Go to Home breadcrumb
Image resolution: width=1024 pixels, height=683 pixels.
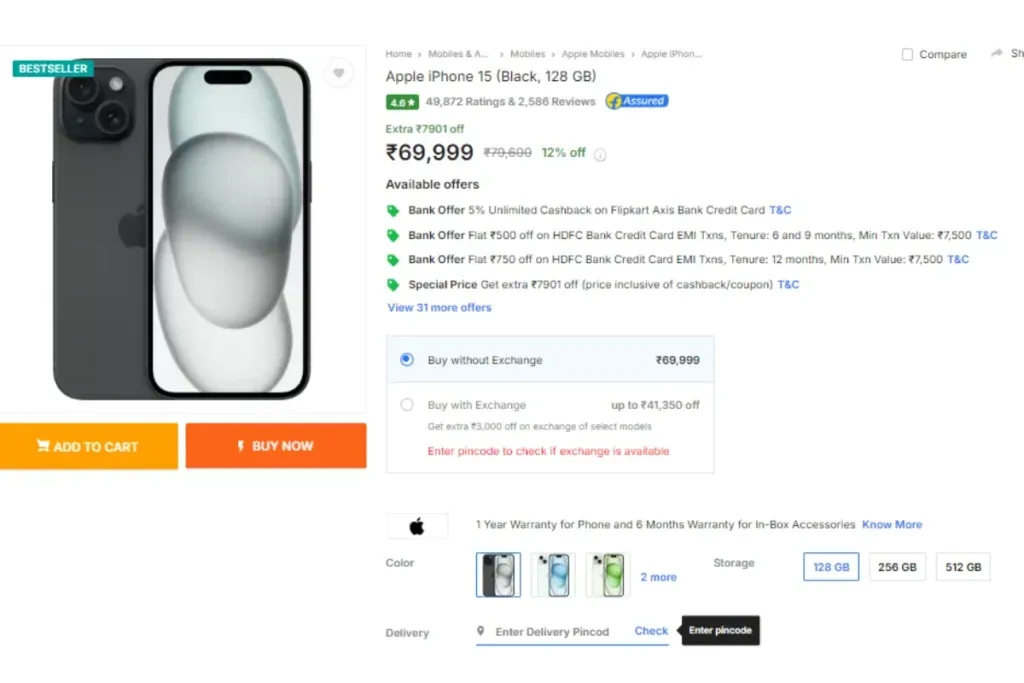pyautogui.click(x=398, y=54)
